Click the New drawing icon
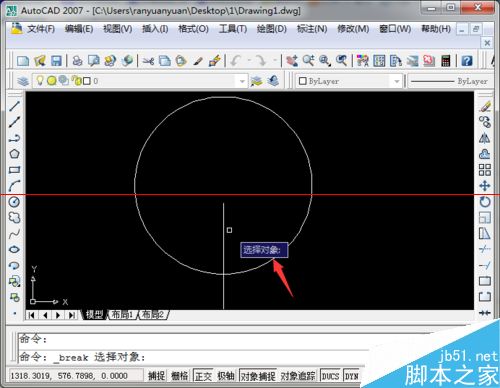 point(23,61)
